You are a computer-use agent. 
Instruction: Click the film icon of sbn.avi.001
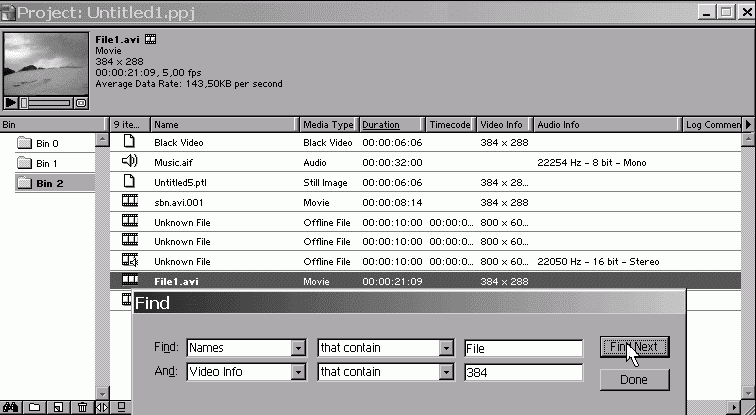[129, 201]
